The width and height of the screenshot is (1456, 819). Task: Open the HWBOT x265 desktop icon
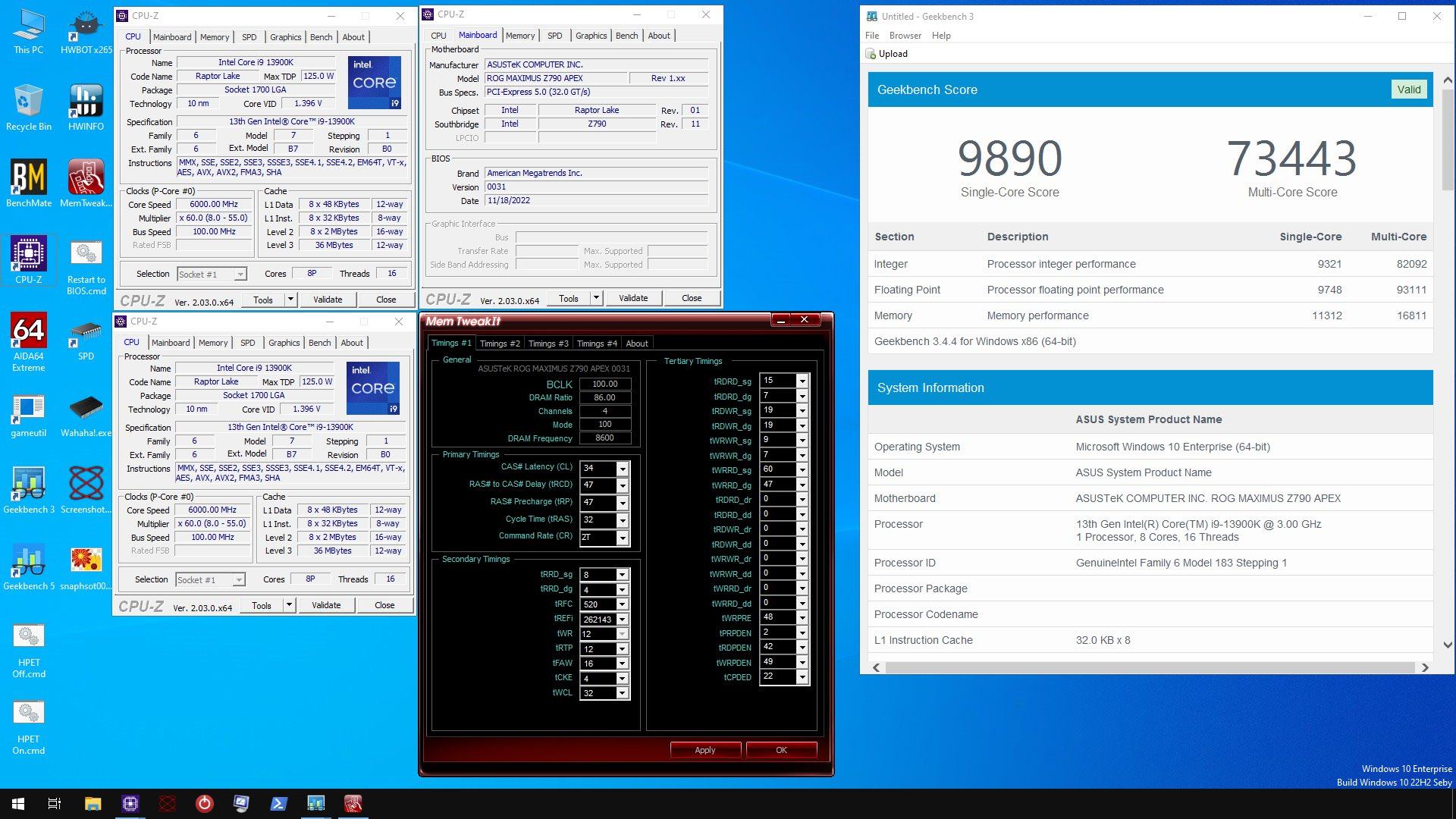pyautogui.click(x=86, y=32)
